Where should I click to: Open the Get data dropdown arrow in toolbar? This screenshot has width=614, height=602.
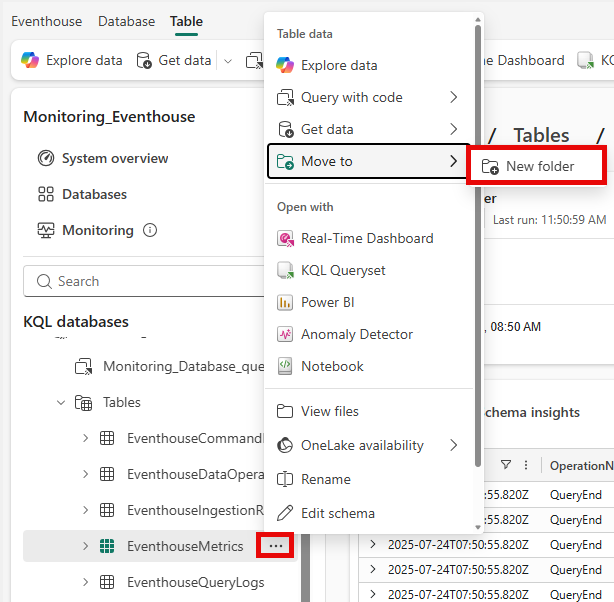[x=228, y=61]
